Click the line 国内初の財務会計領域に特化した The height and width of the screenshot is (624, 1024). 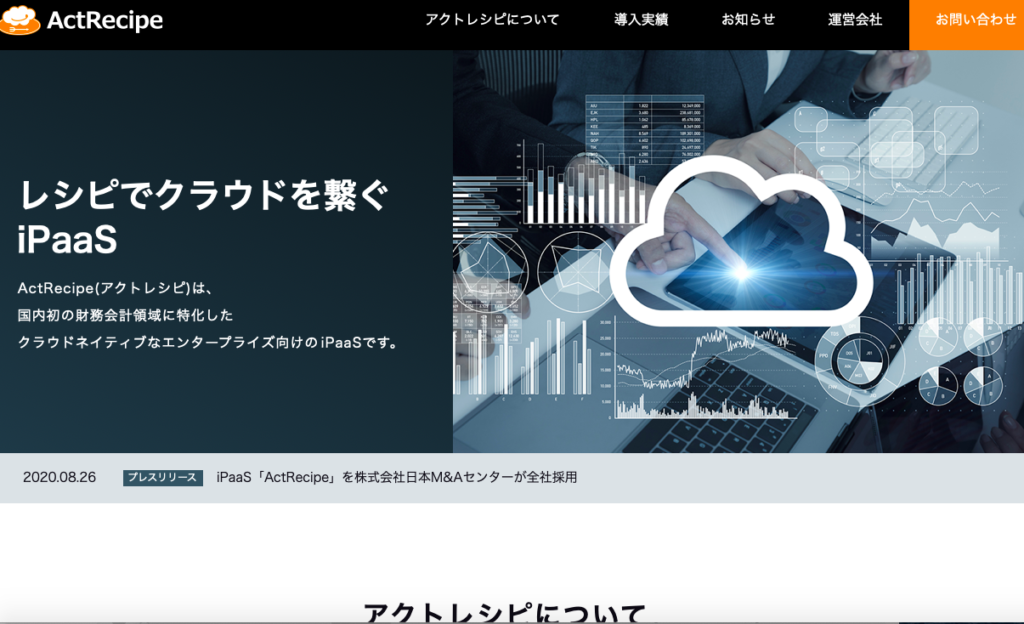coord(125,315)
